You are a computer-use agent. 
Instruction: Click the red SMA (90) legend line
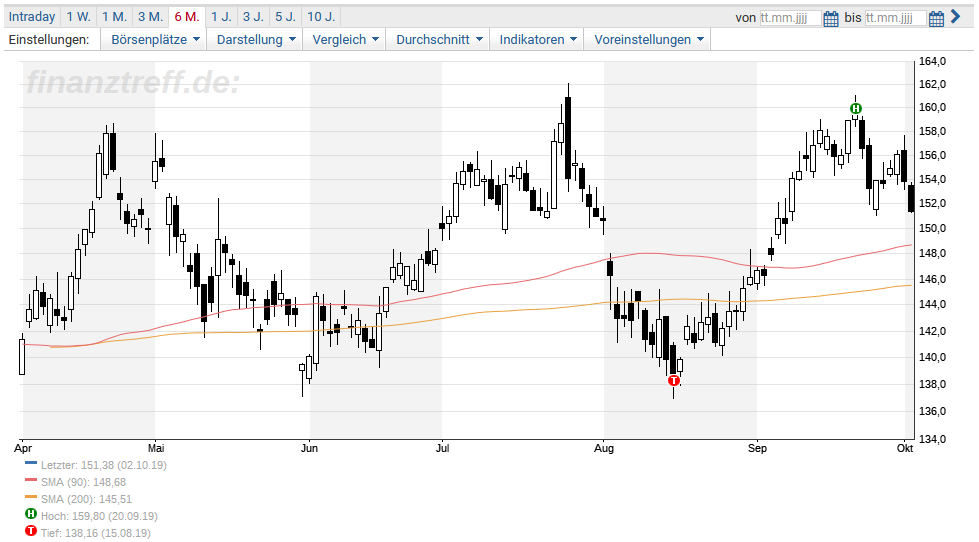tap(31, 480)
